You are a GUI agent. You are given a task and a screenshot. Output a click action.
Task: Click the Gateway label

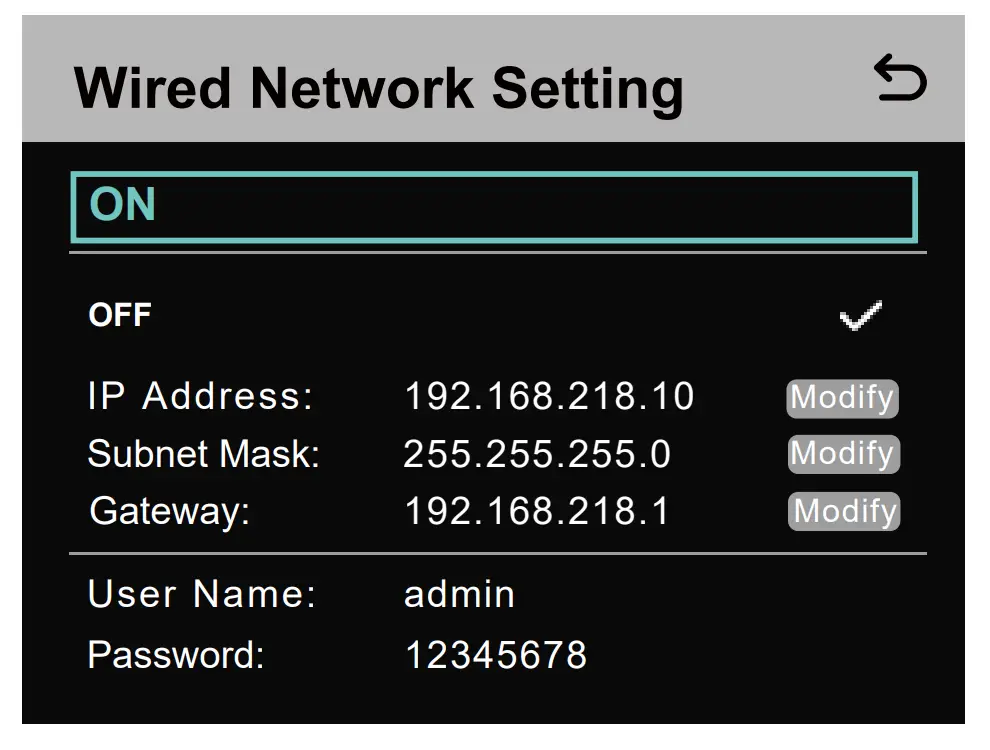pos(169,512)
